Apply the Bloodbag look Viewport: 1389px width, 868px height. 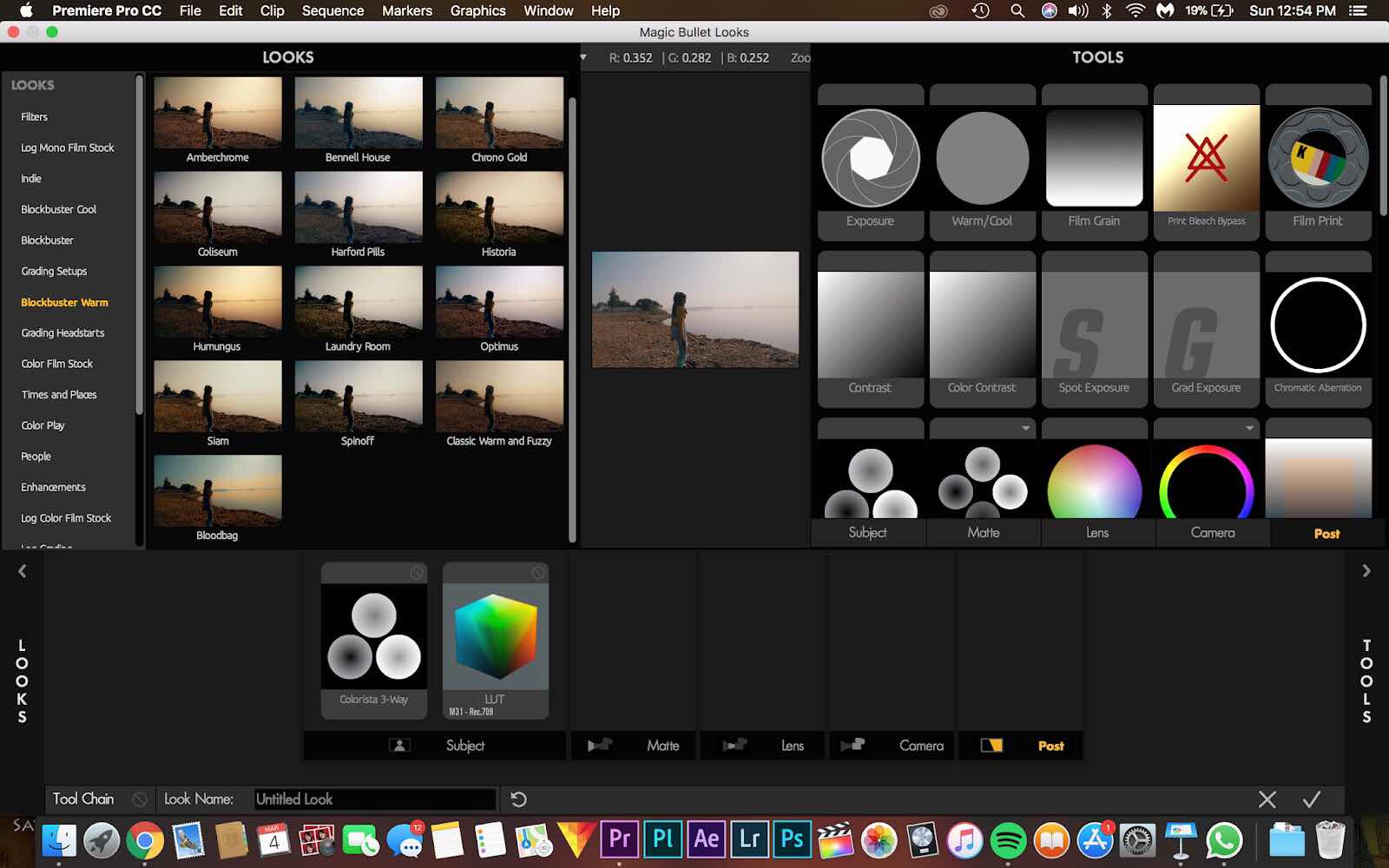tap(218, 499)
